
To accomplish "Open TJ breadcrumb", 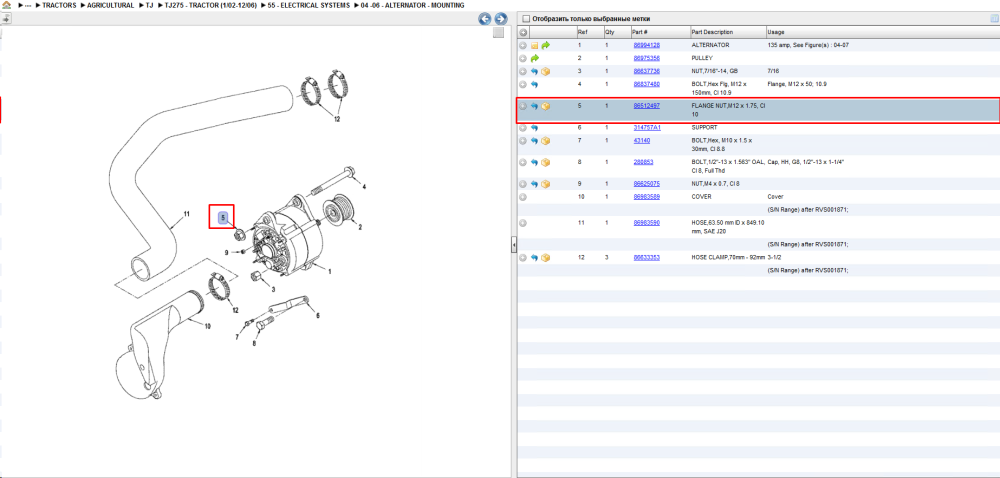I will click(x=149, y=5).
